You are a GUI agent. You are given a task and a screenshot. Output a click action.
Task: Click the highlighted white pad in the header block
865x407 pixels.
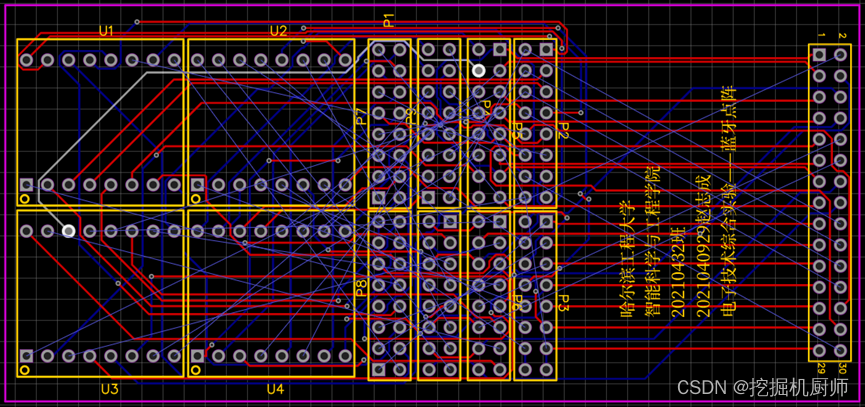click(x=479, y=71)
